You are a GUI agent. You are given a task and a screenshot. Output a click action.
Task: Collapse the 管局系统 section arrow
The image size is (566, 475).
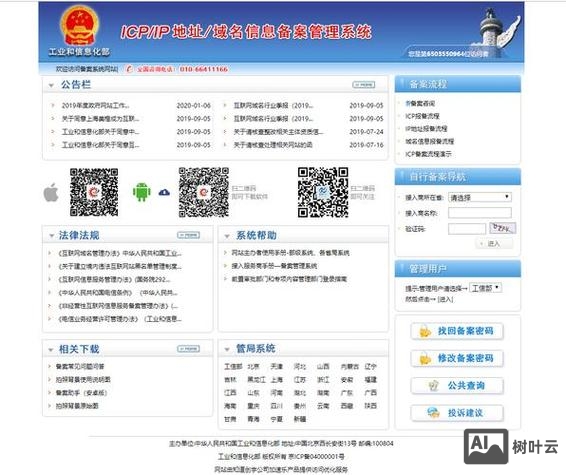click(x=227, y=349)
